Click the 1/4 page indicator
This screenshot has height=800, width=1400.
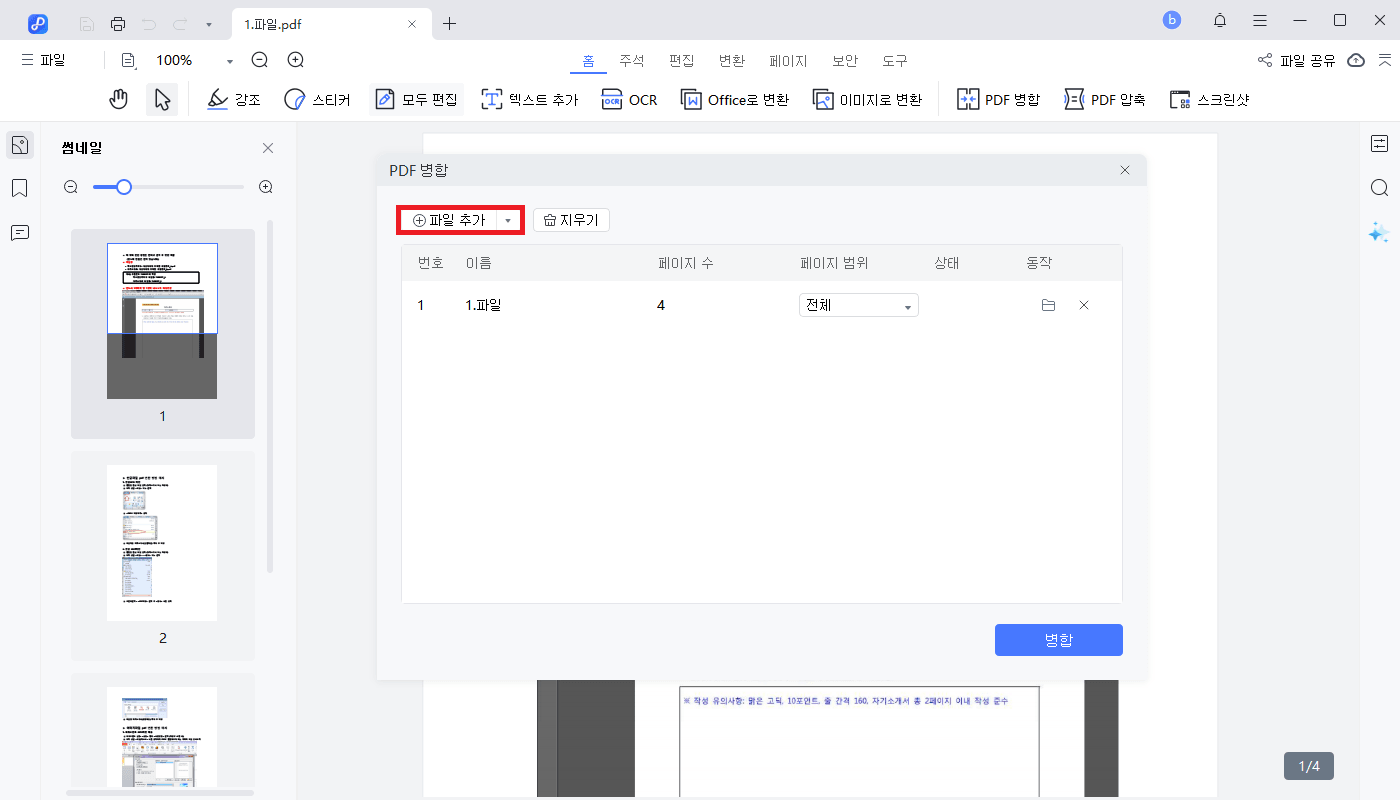1309,766
